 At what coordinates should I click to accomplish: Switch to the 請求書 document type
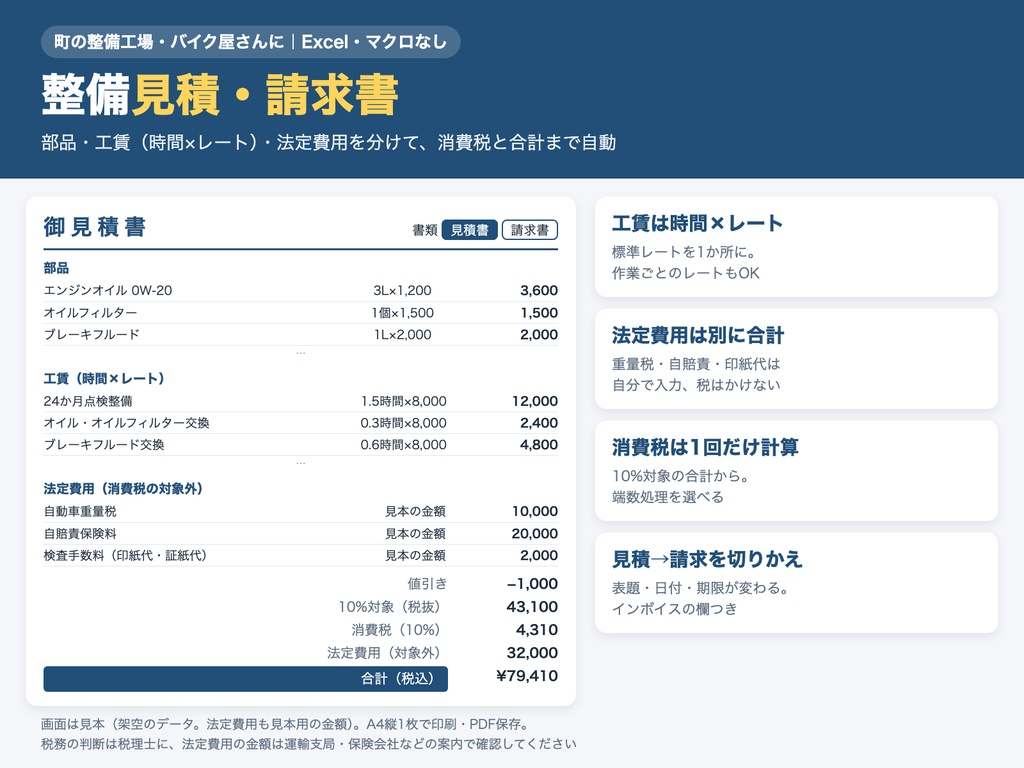click(530, 230)
